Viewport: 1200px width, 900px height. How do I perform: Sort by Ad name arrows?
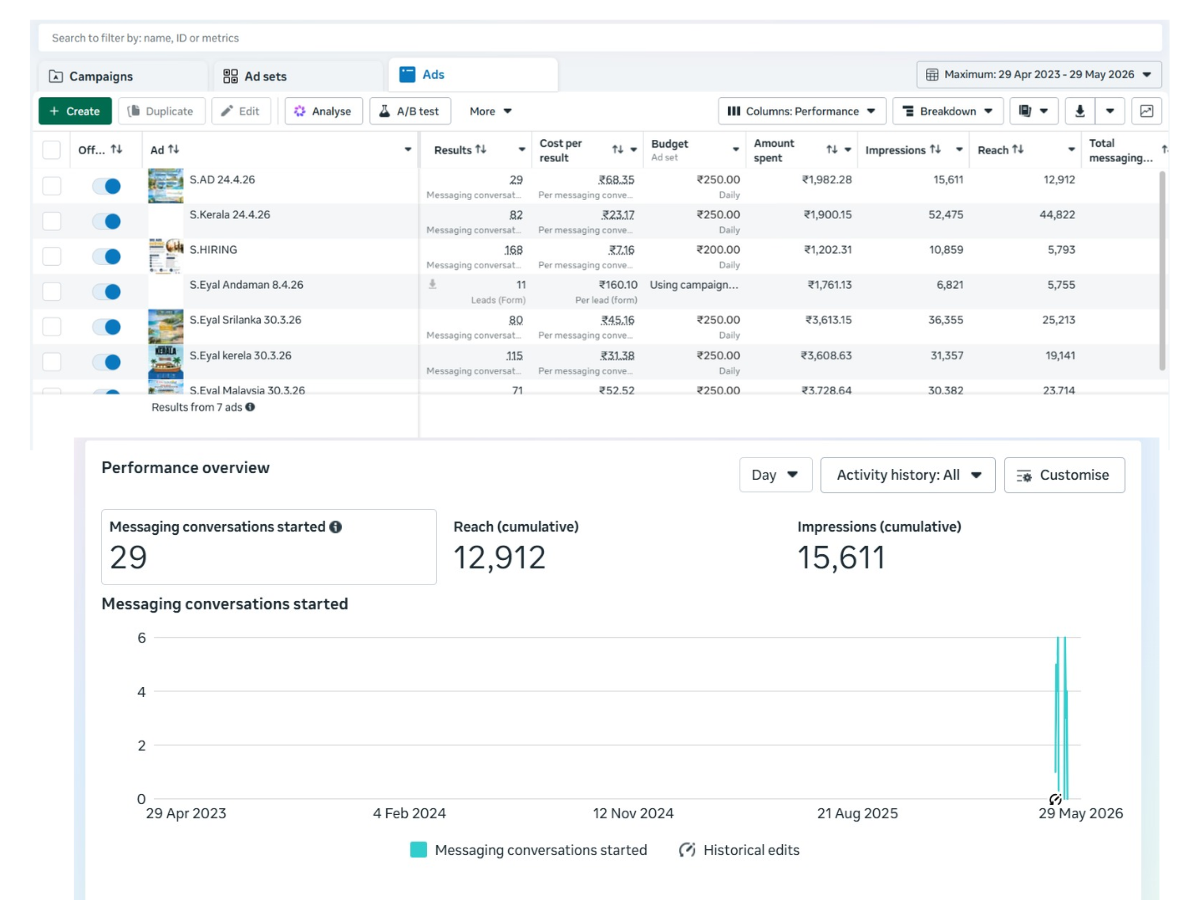click(174, 150)
